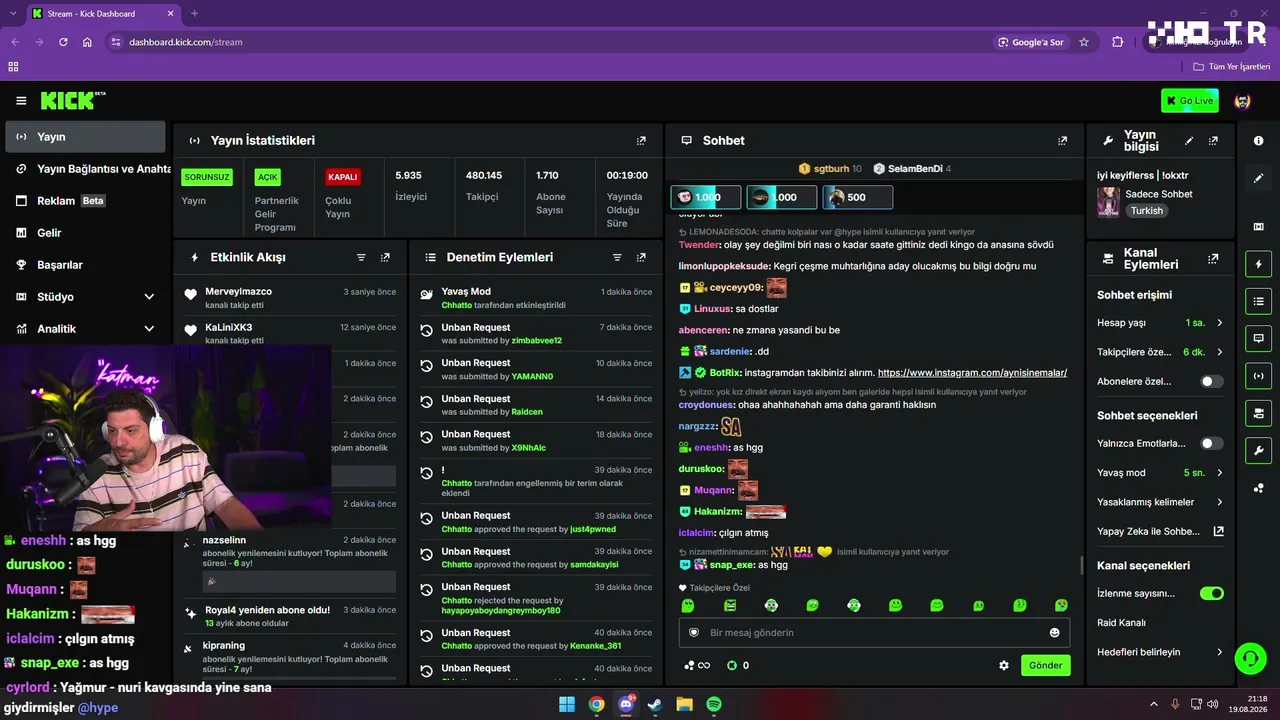Pop out the Sohbet chat panel

[x=1062, y=141]
